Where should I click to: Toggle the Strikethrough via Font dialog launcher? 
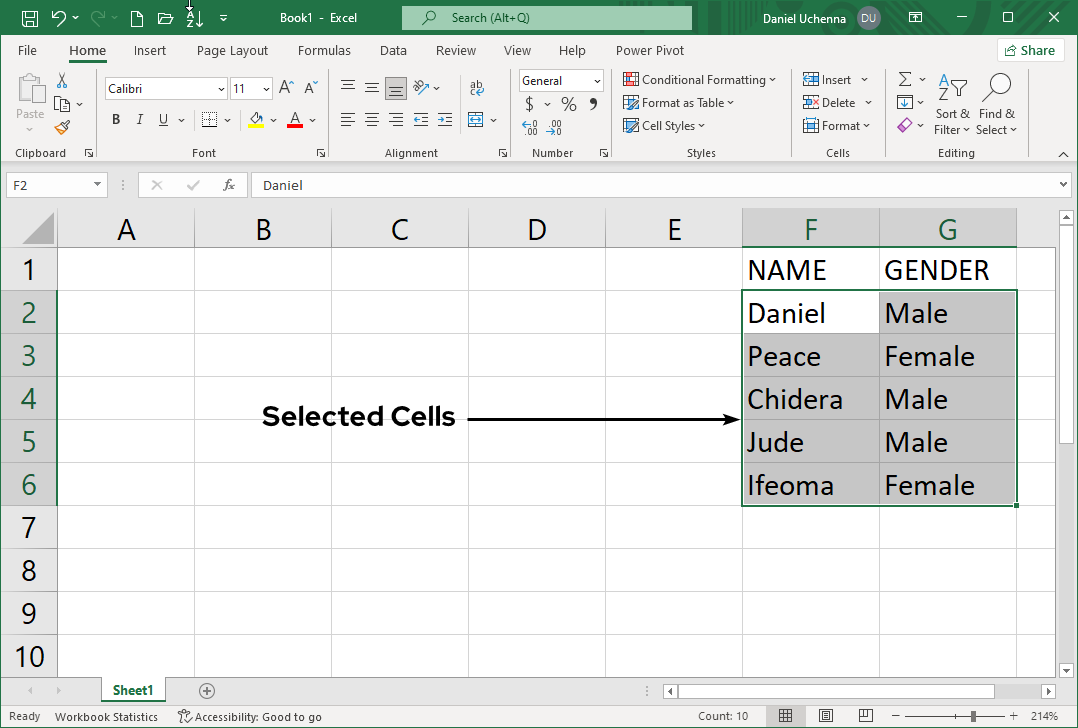[x=319, y=153]
